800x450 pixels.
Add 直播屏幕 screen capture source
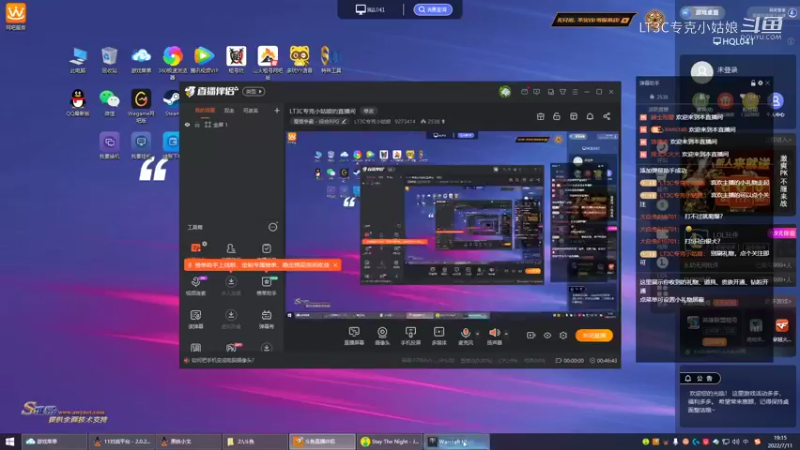pos(354,336)
